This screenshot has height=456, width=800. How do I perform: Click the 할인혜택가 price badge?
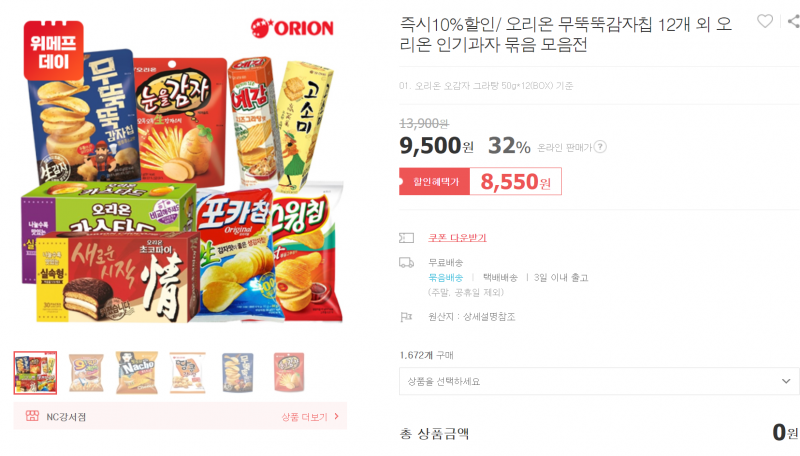(x=434, y=182)
